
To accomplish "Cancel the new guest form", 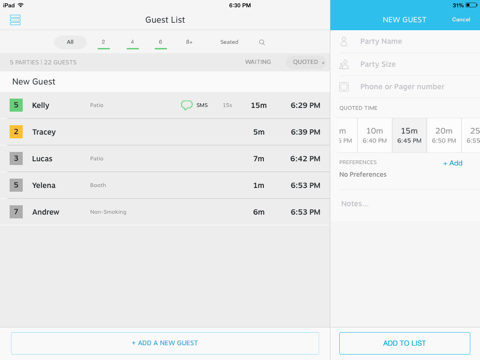I will click(x=461, y=20).
